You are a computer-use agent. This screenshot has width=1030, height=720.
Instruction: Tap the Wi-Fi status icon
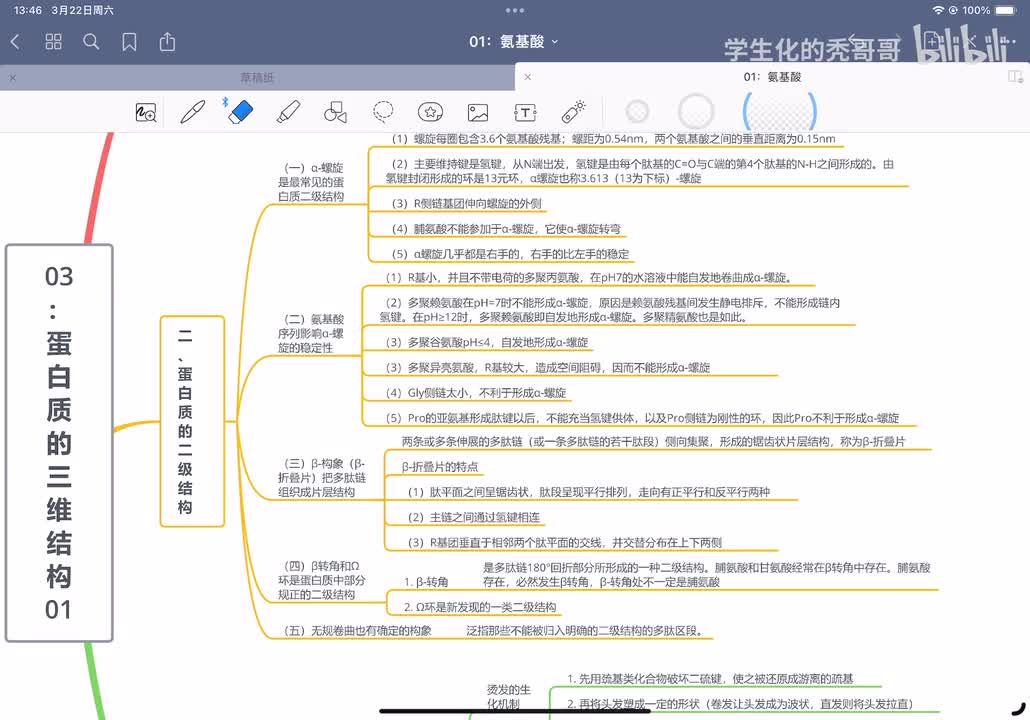[x=938, y=10]
